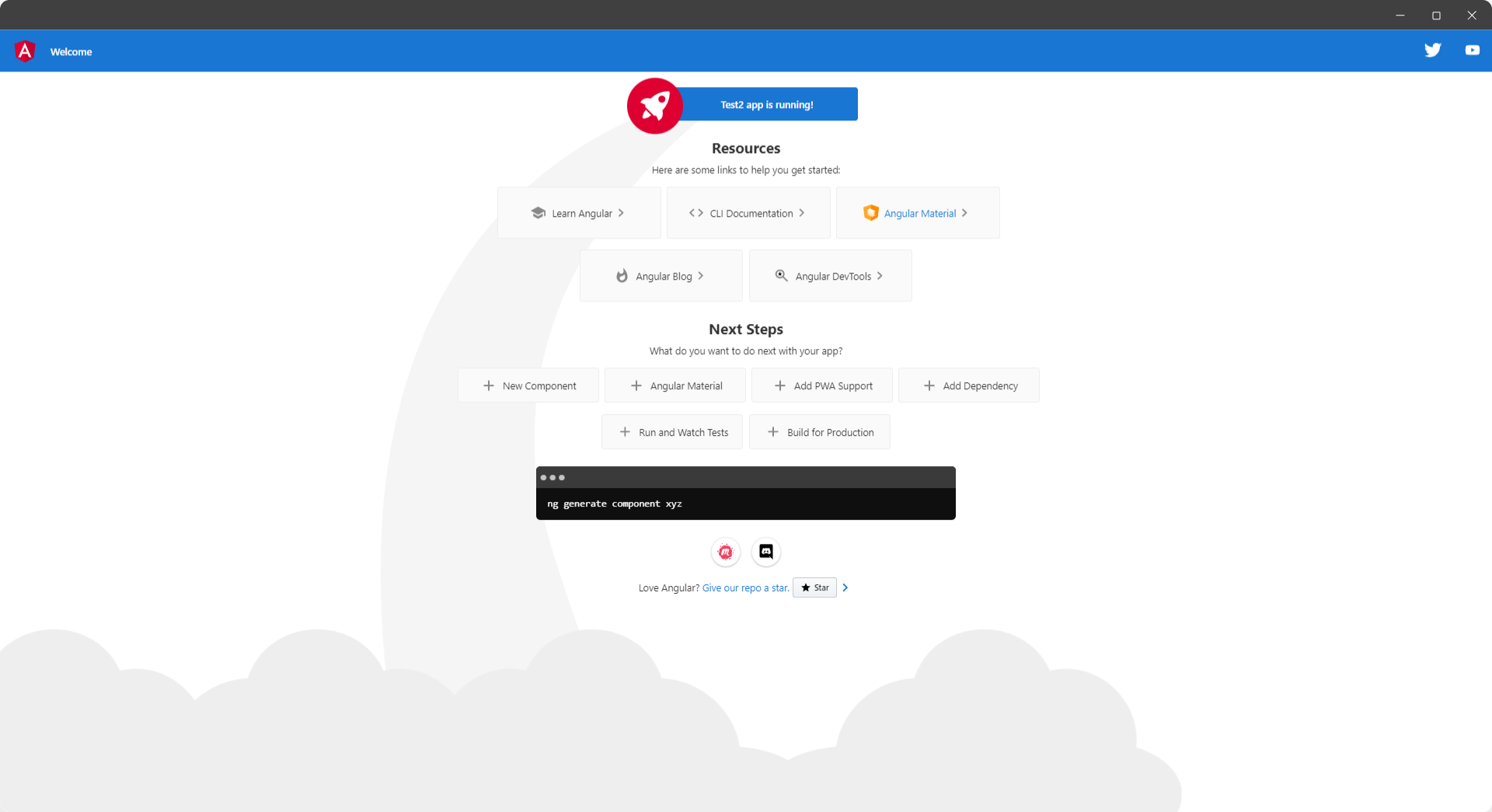Image resolution: width=1492 pixels, height=812 pixels.
Task: Click 'Love Angular?' text
Action: 669,588
